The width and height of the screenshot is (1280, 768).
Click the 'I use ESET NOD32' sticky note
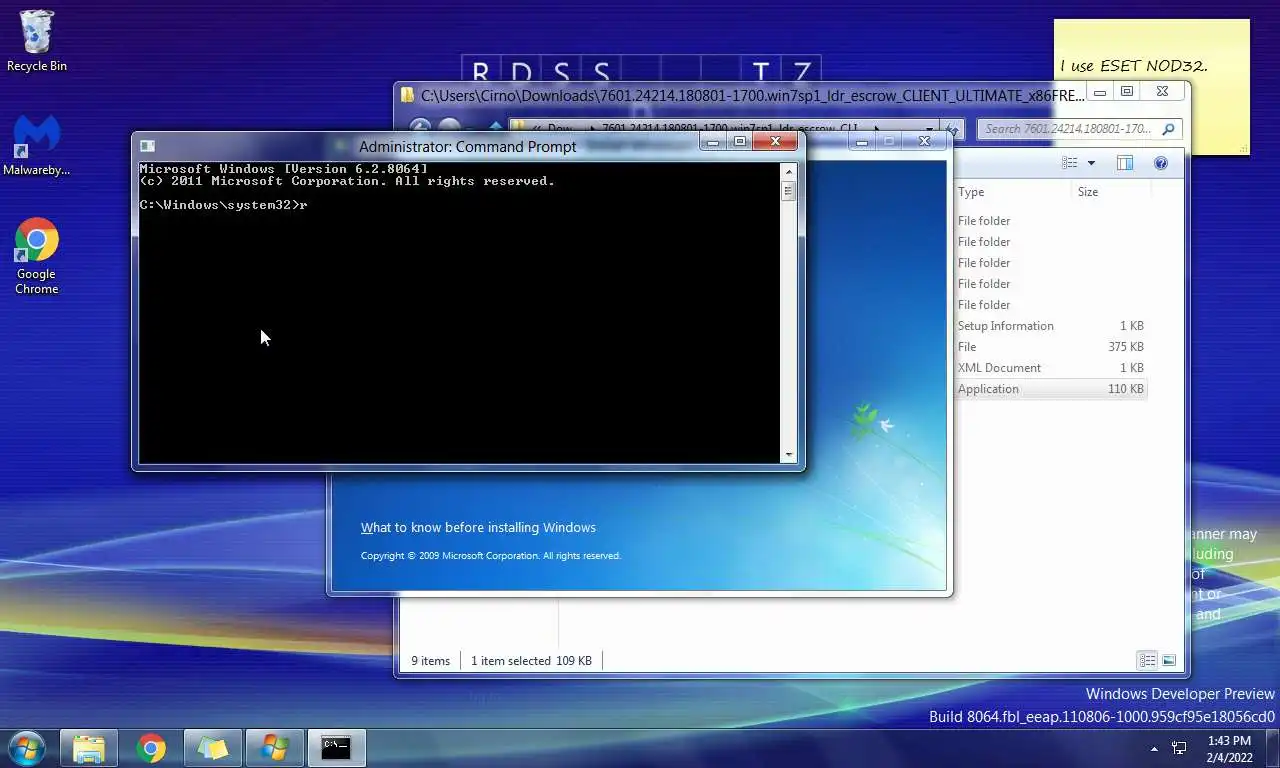pos(1134,66)
